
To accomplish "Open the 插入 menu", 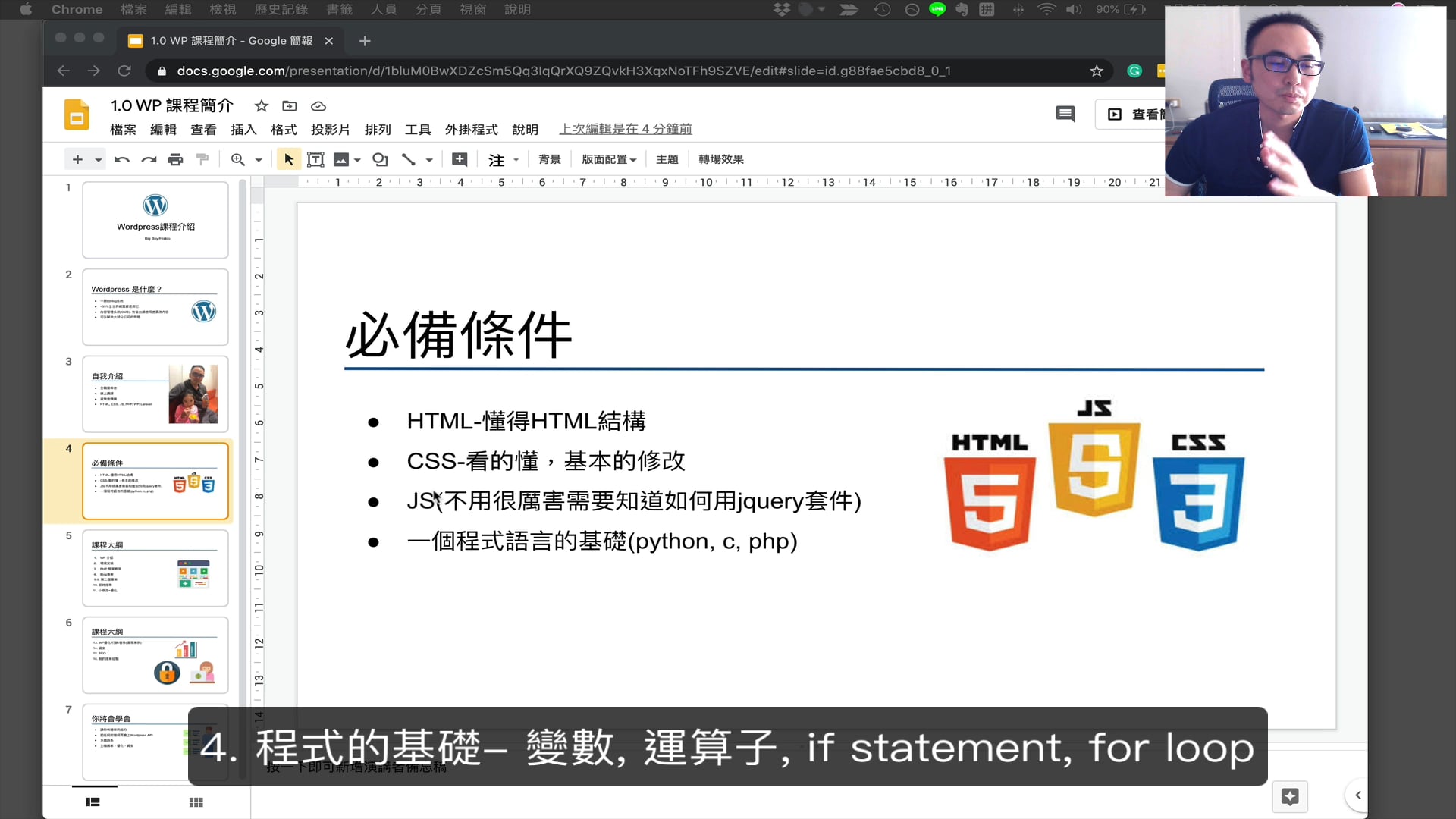I will pyautogui.click(x=243, y=129).
